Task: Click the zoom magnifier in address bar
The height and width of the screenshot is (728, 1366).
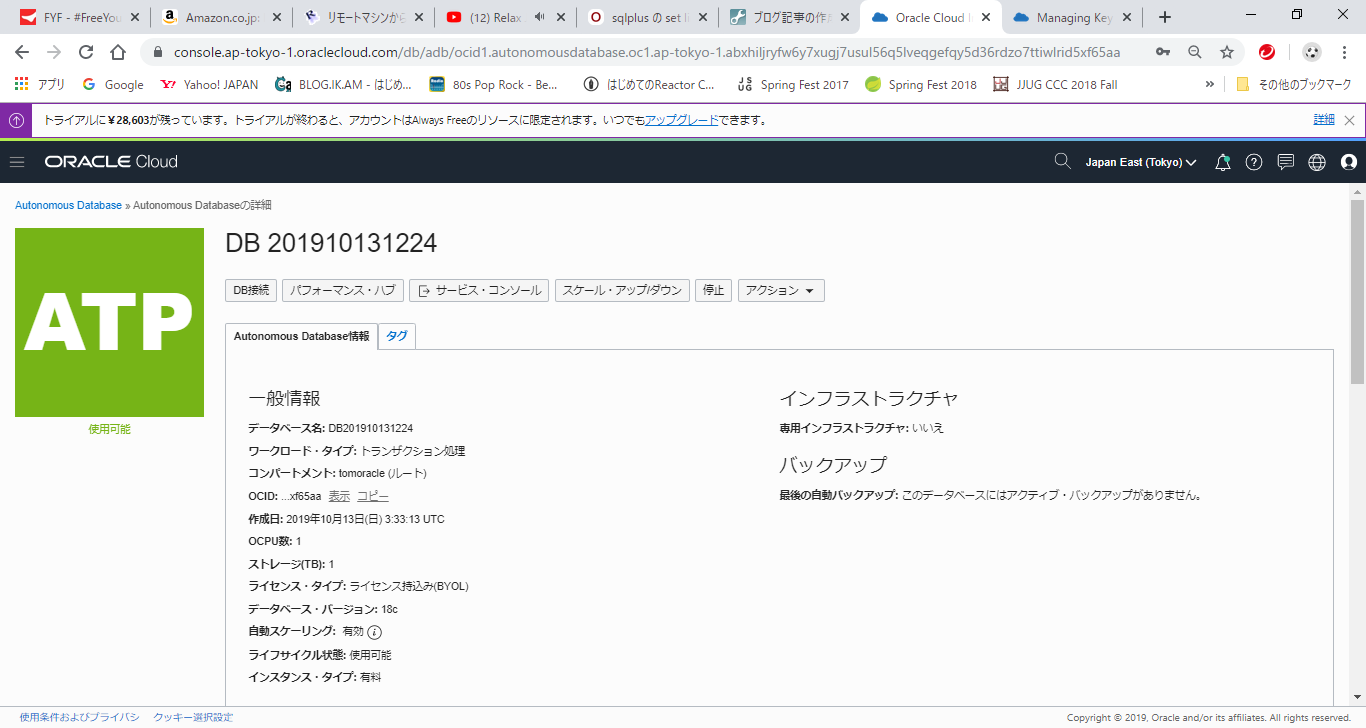Action: [1195, 52]
